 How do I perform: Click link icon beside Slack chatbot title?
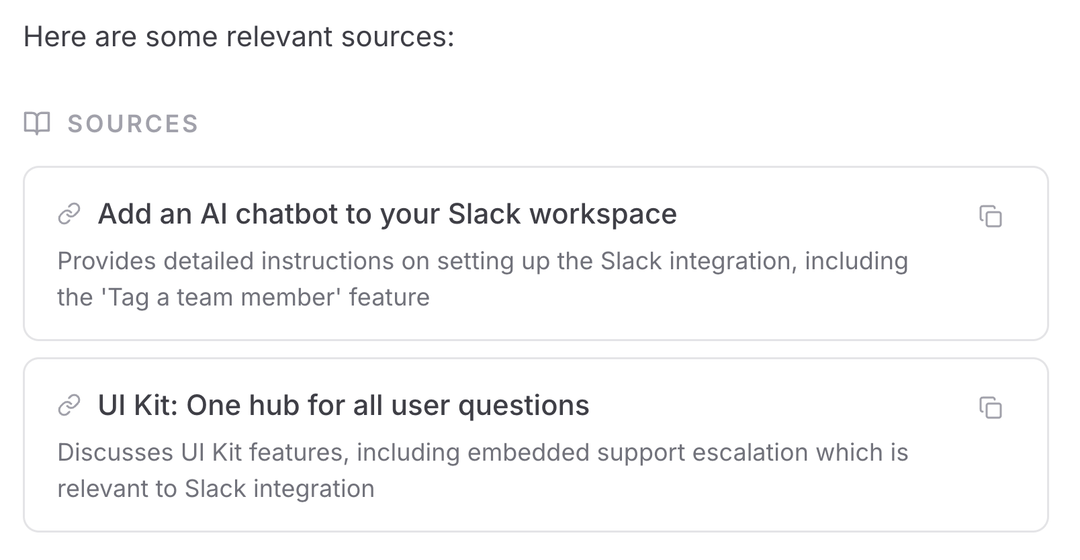tap(69, 214)
